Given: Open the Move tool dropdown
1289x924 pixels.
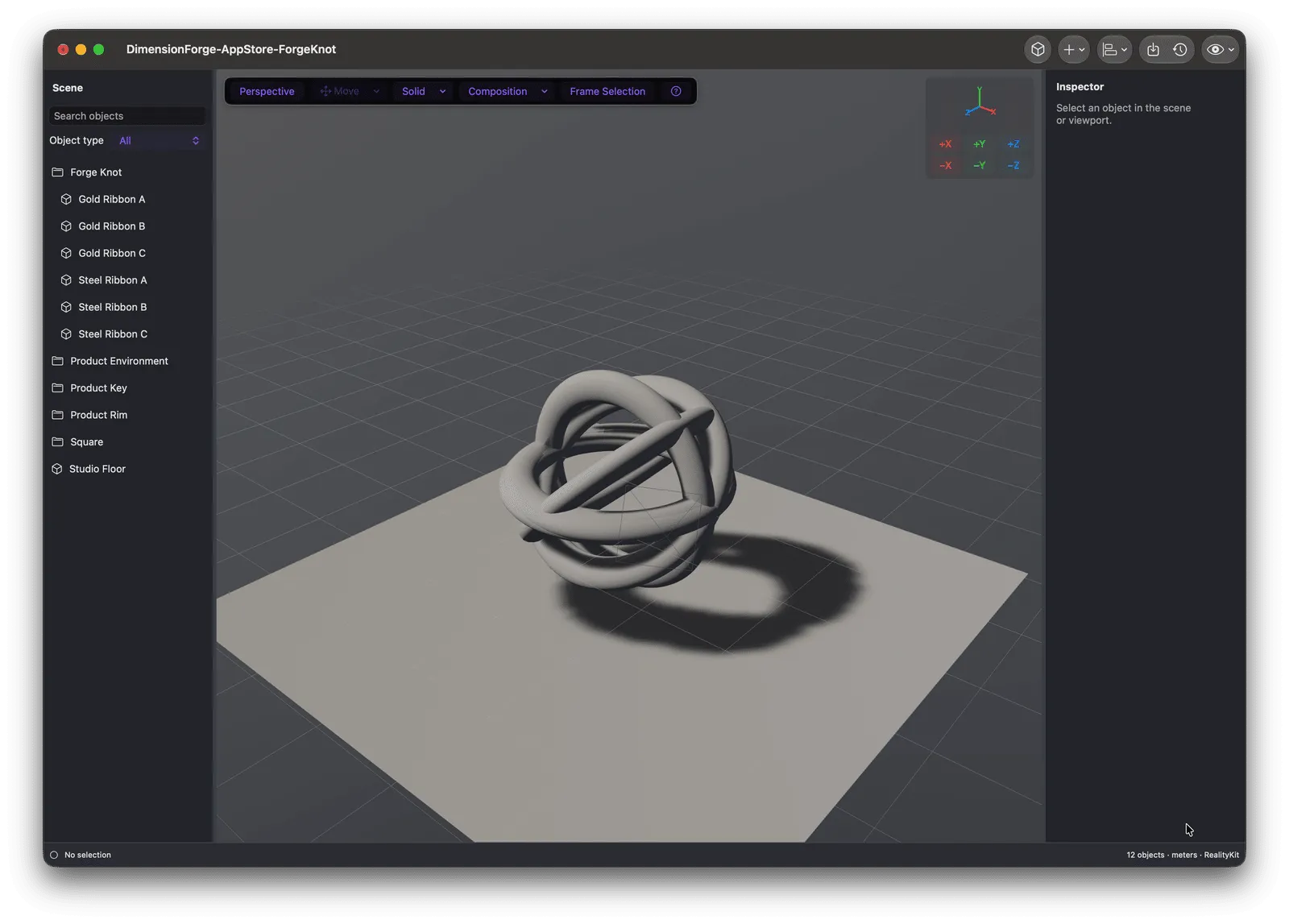Looking at the screenshot, I should click(350, 92).
